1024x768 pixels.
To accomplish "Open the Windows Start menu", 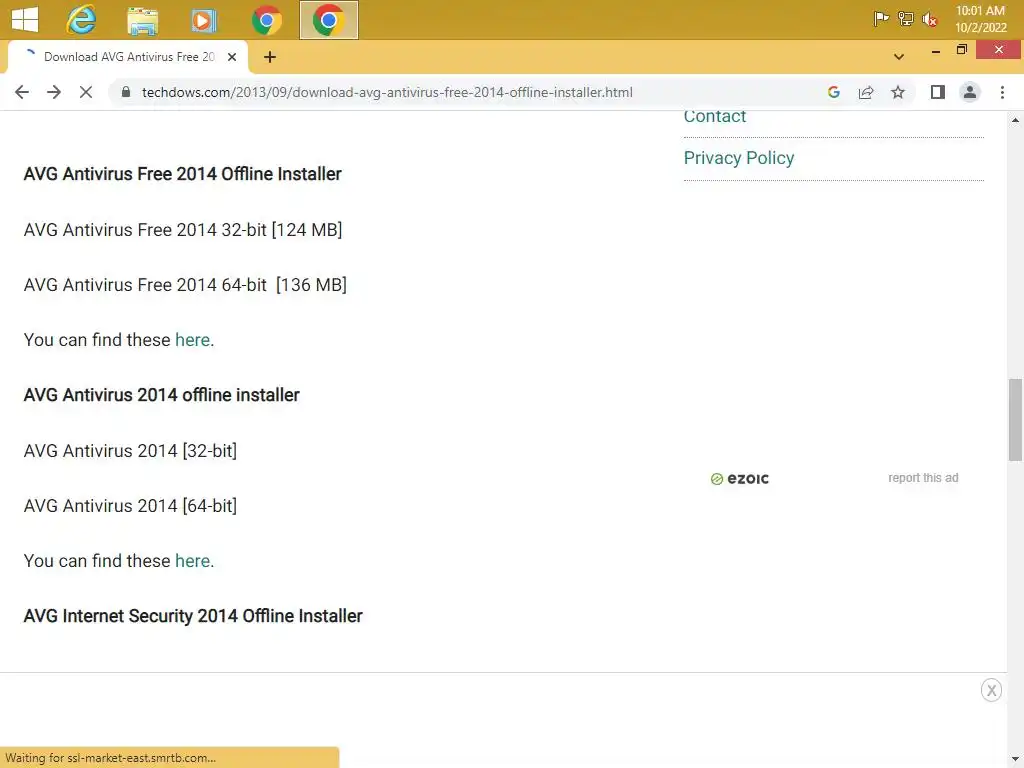I will point(25,20).
